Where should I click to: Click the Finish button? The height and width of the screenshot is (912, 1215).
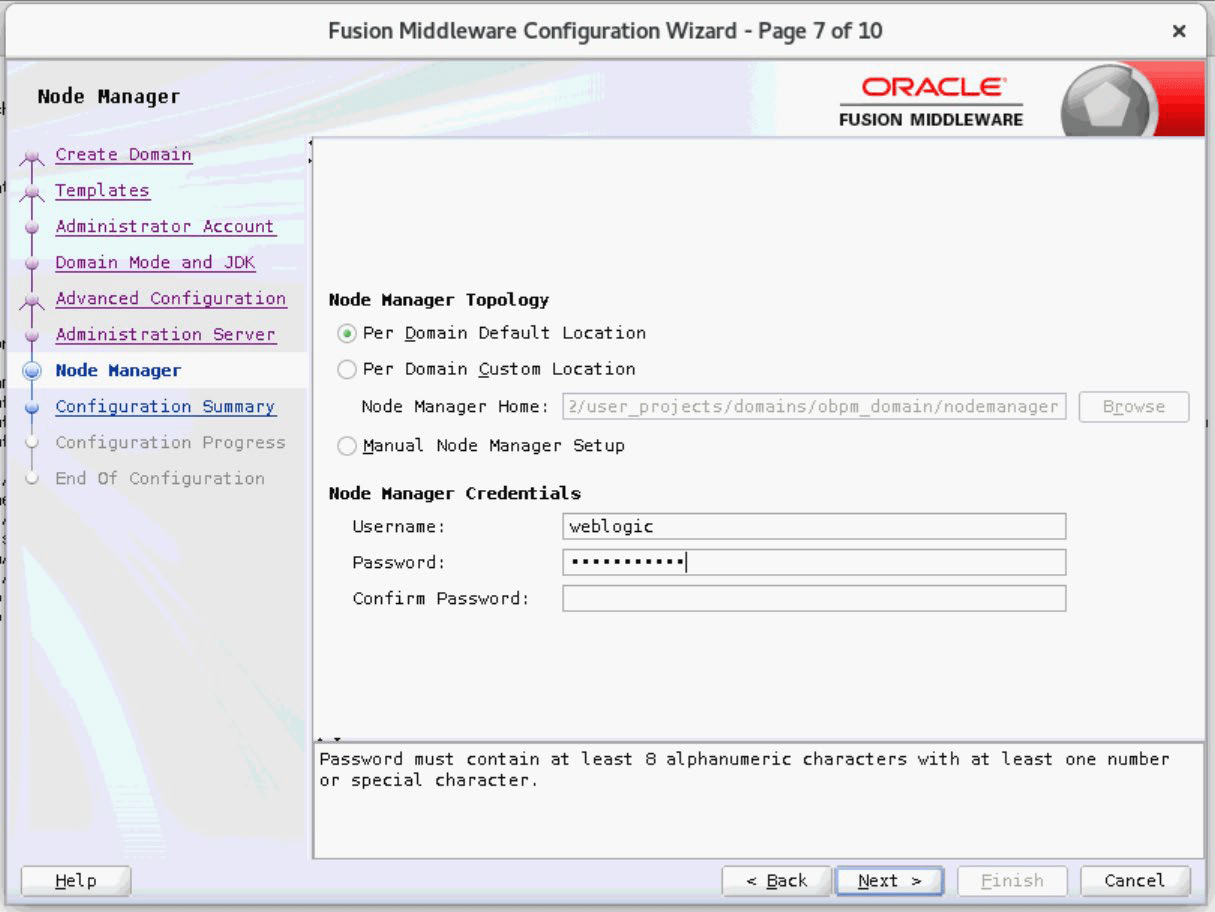[1012, 881]
